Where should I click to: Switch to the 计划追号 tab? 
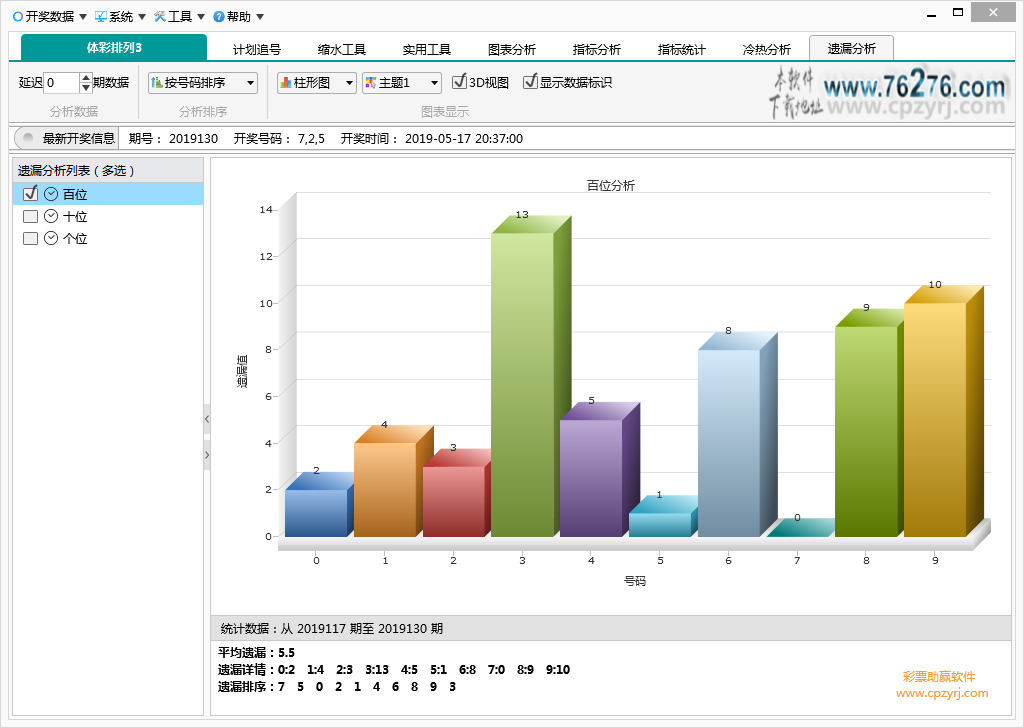(257, 49)
